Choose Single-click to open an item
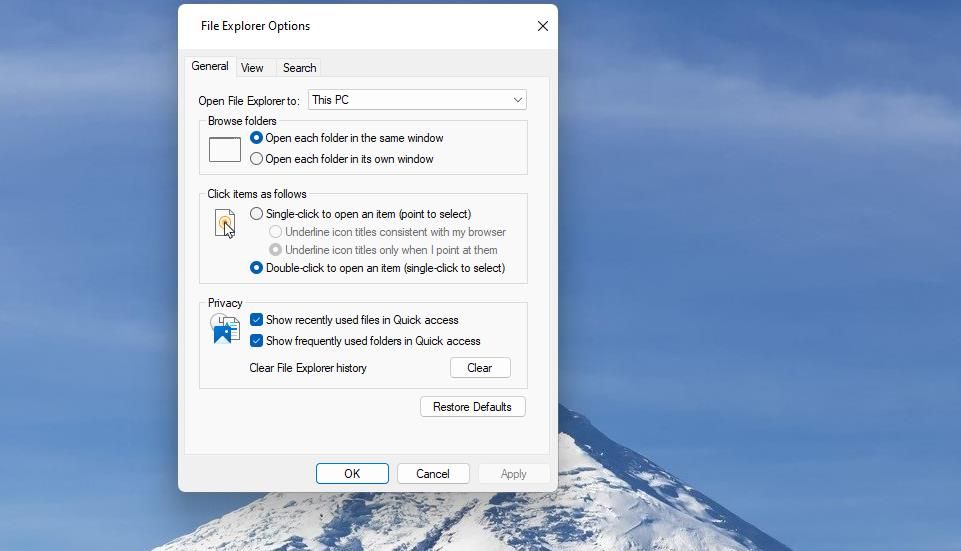This screenshot has width=961, height=551. [x=257, y=214]
